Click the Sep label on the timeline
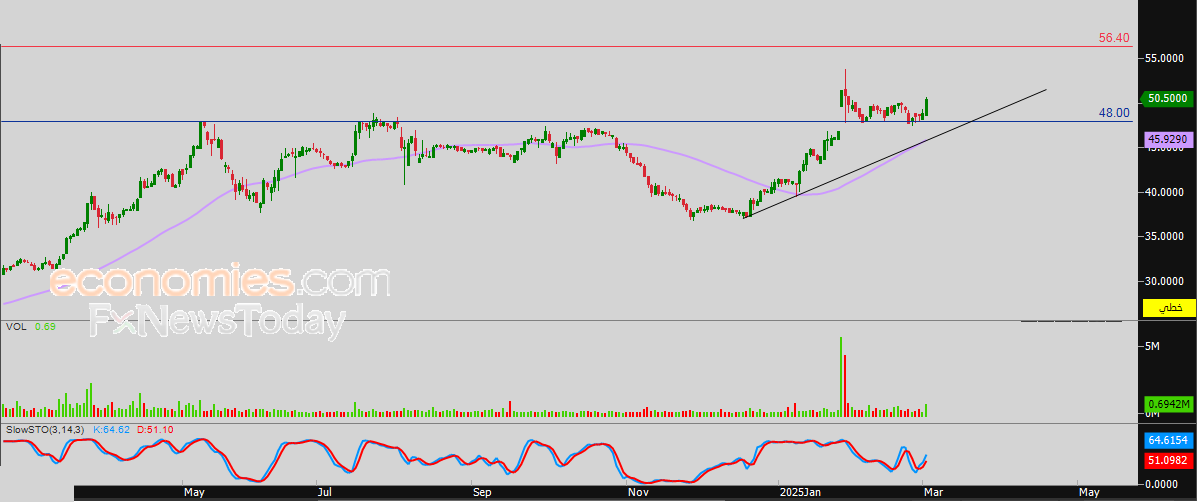Viewport: 1197px width, 502px height. click(x=481, y=494)
